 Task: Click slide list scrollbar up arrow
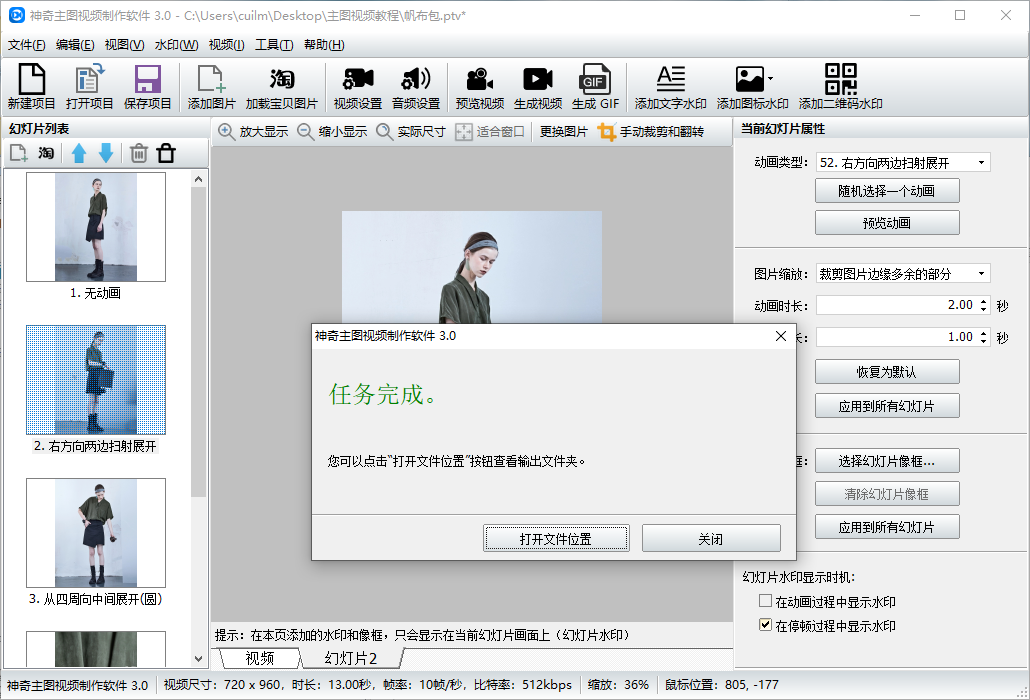(198, 179)
